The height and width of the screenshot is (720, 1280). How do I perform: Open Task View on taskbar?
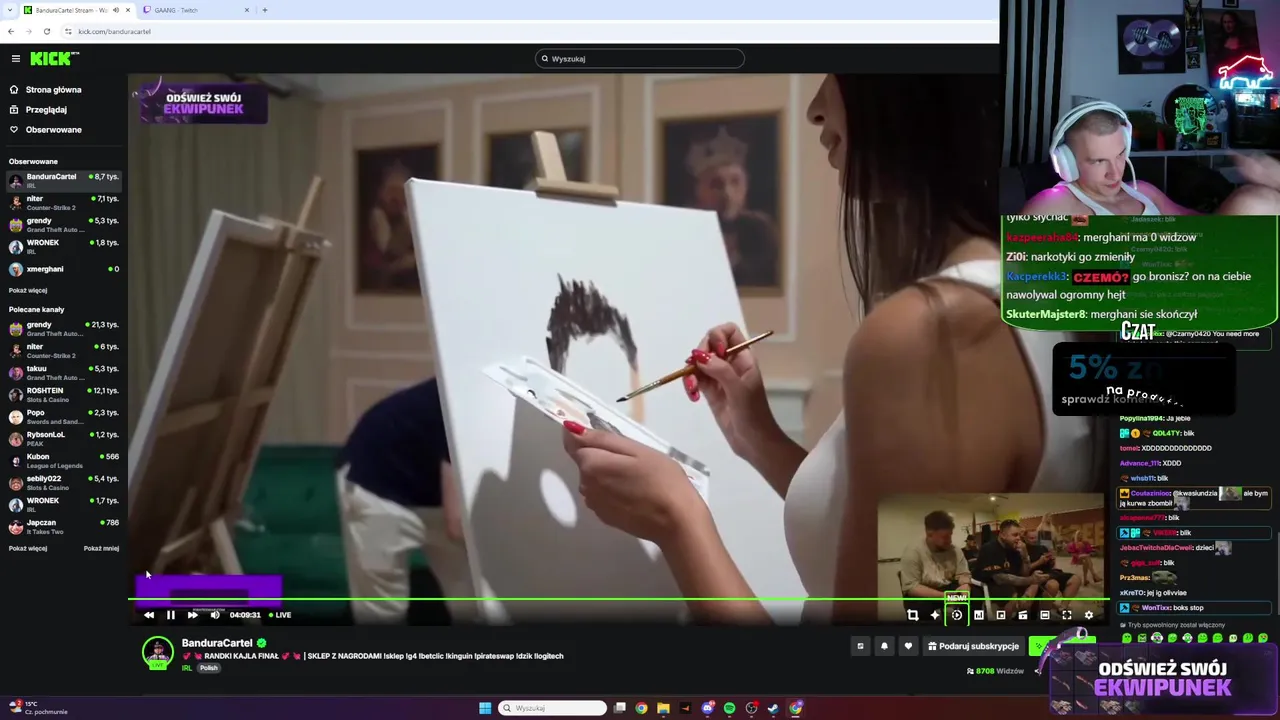[x=620, y=708]
